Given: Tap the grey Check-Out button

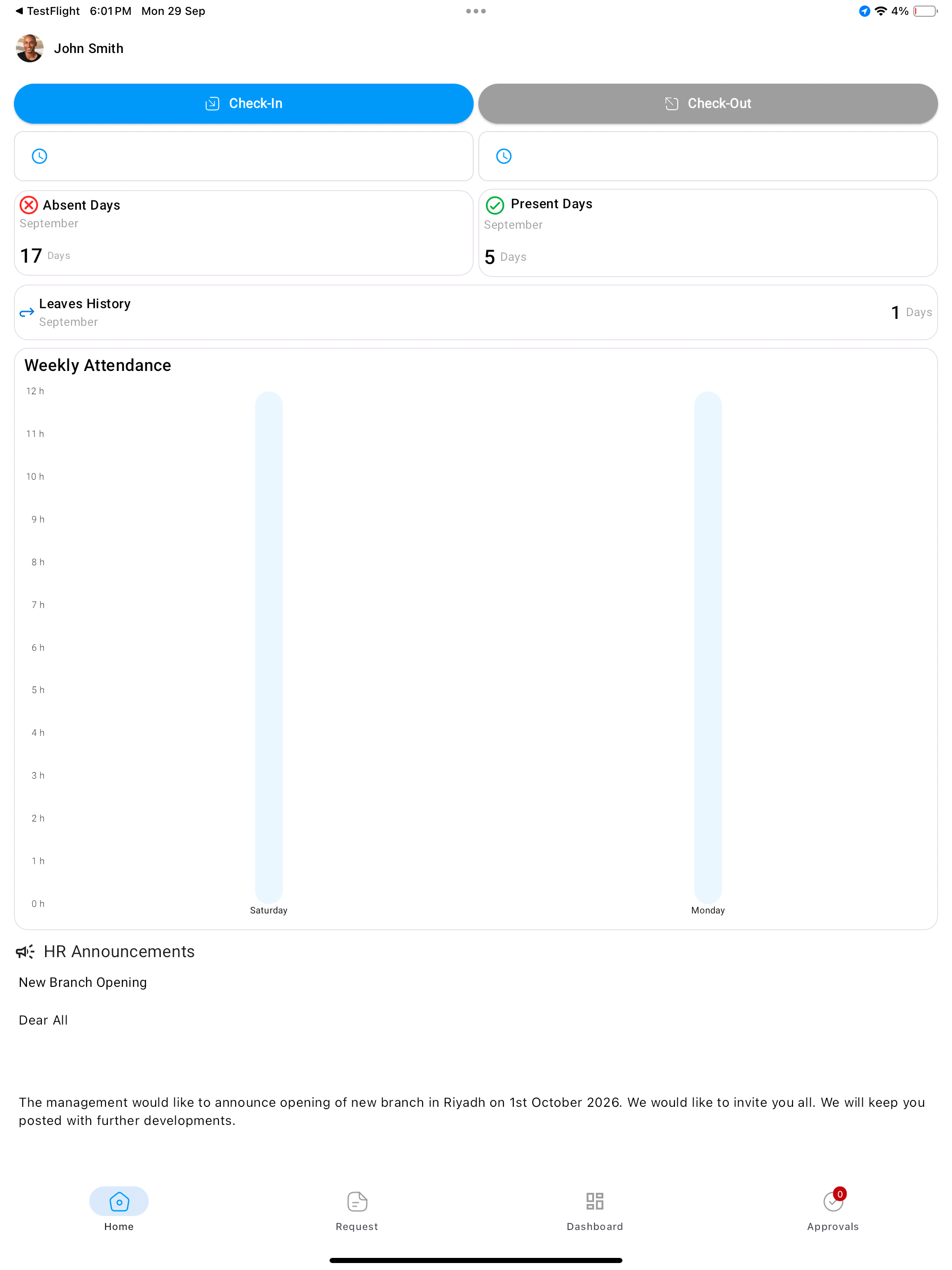Looking at the screenshot, I should 708,103.
